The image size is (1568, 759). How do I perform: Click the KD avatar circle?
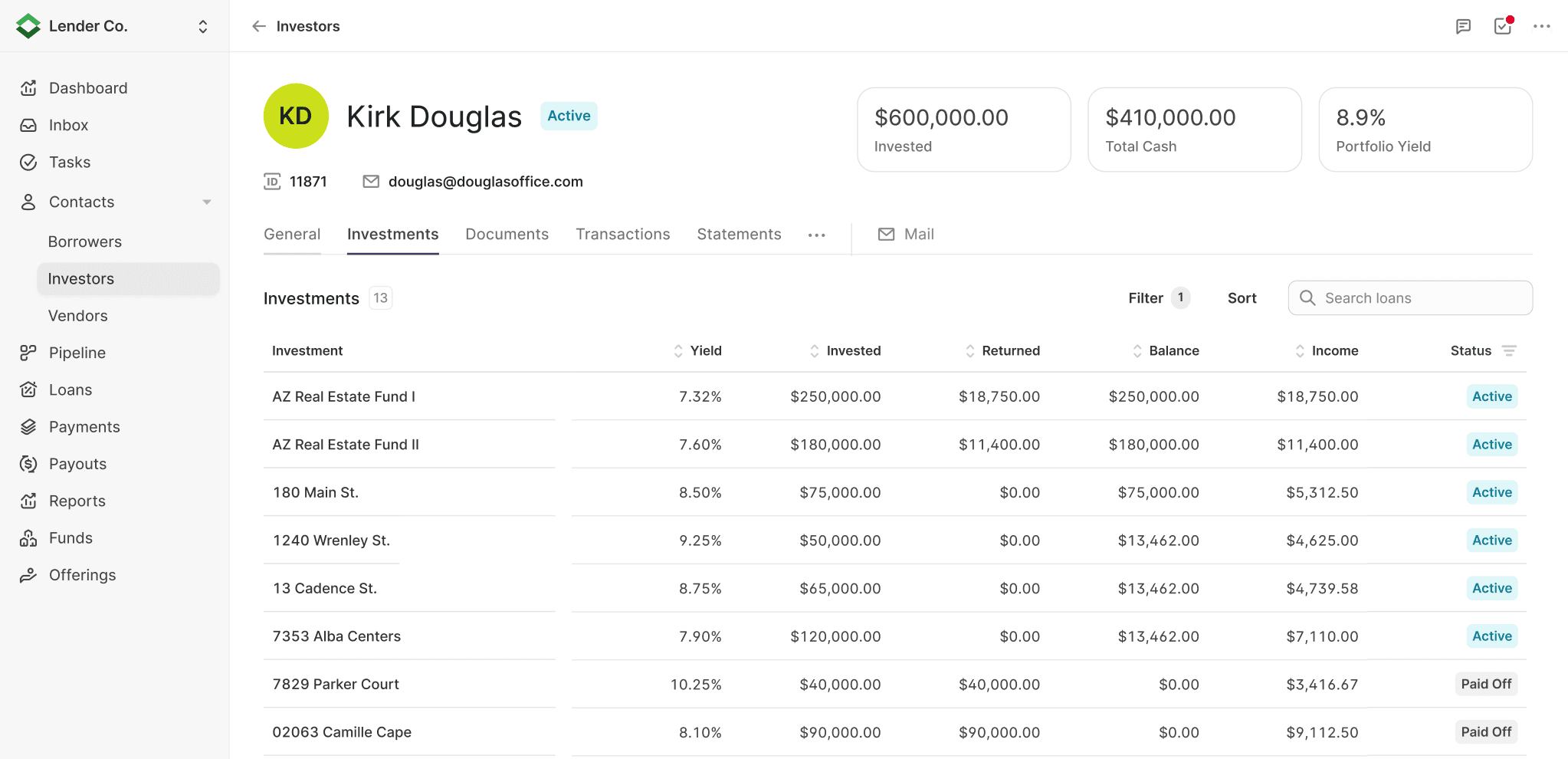click(295, 116)
